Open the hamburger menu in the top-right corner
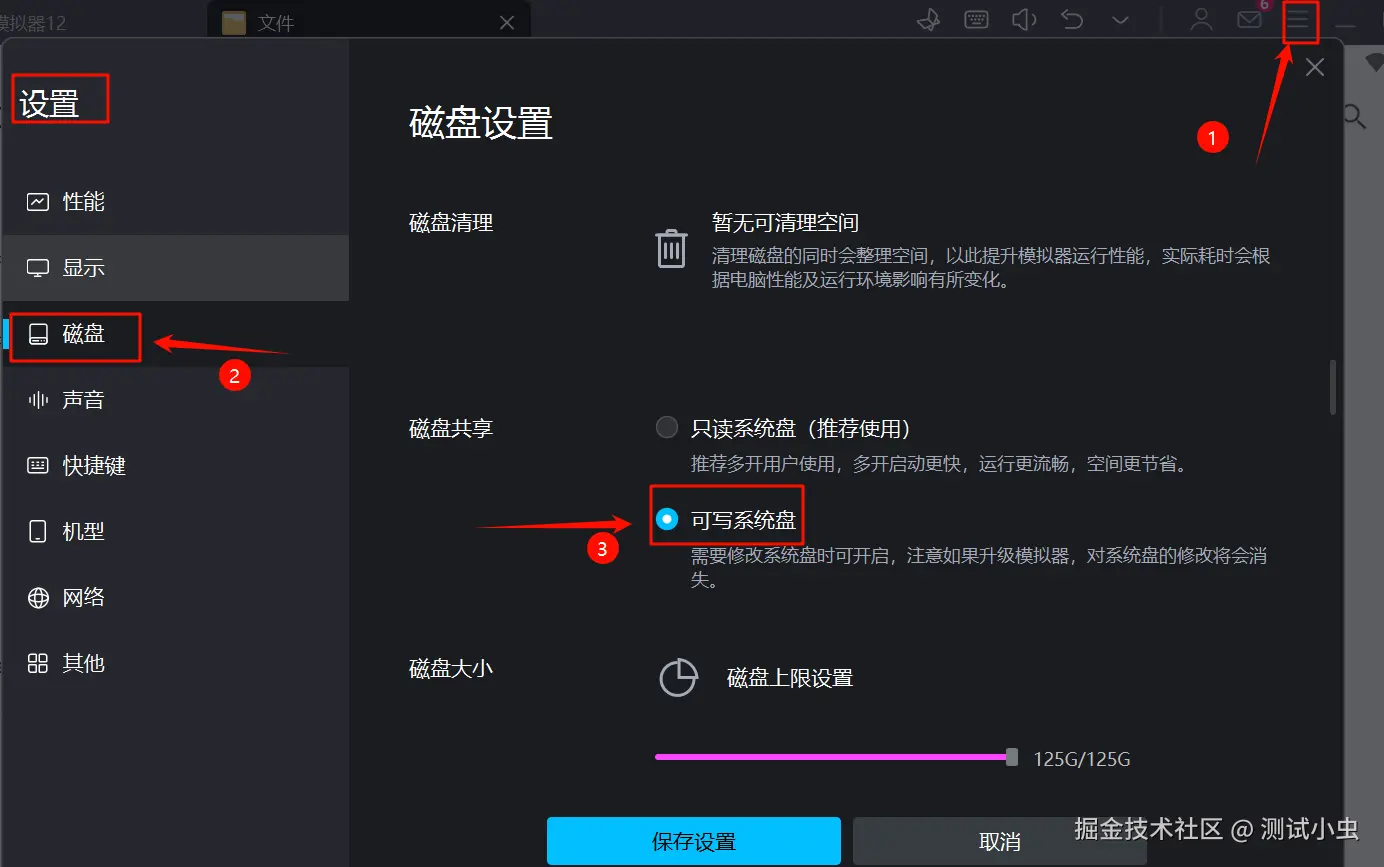 click(x=1299, y=19)
